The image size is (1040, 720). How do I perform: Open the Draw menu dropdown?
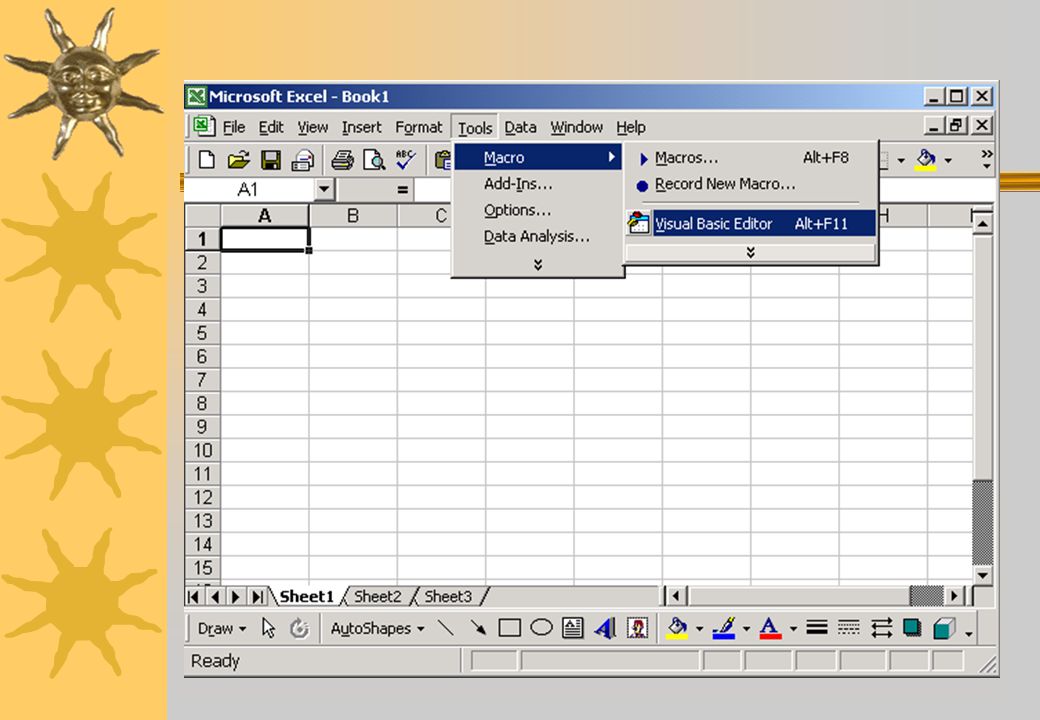(222, 629)
